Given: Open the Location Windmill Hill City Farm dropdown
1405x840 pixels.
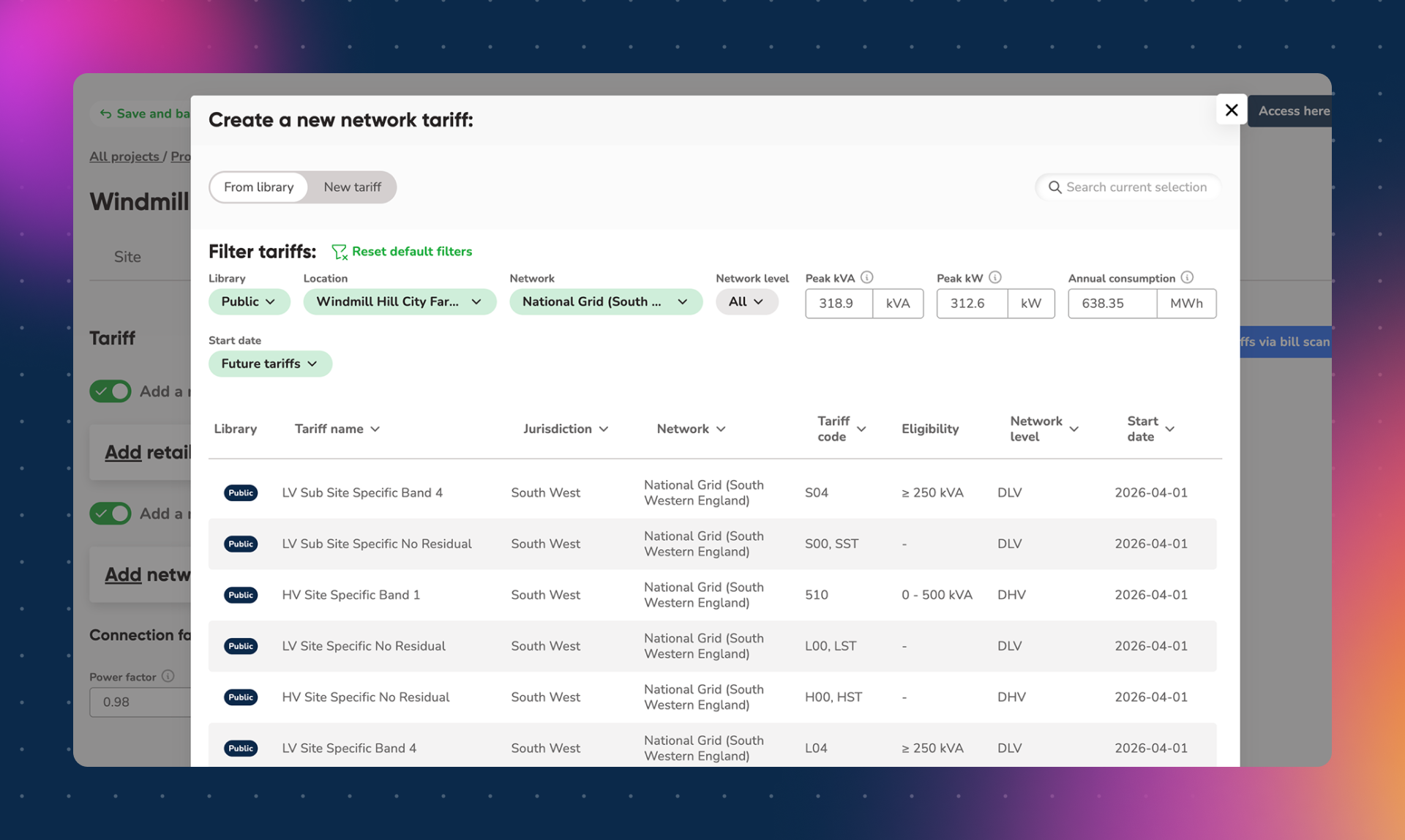Looking at the screenshot, I should click(x=399, y=301).
